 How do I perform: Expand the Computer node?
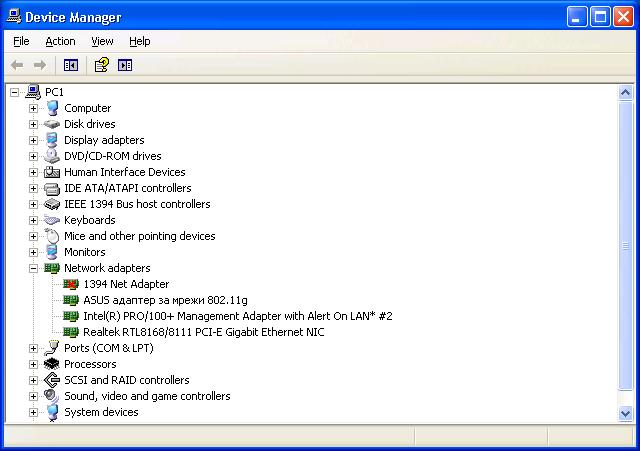[33, 108]
